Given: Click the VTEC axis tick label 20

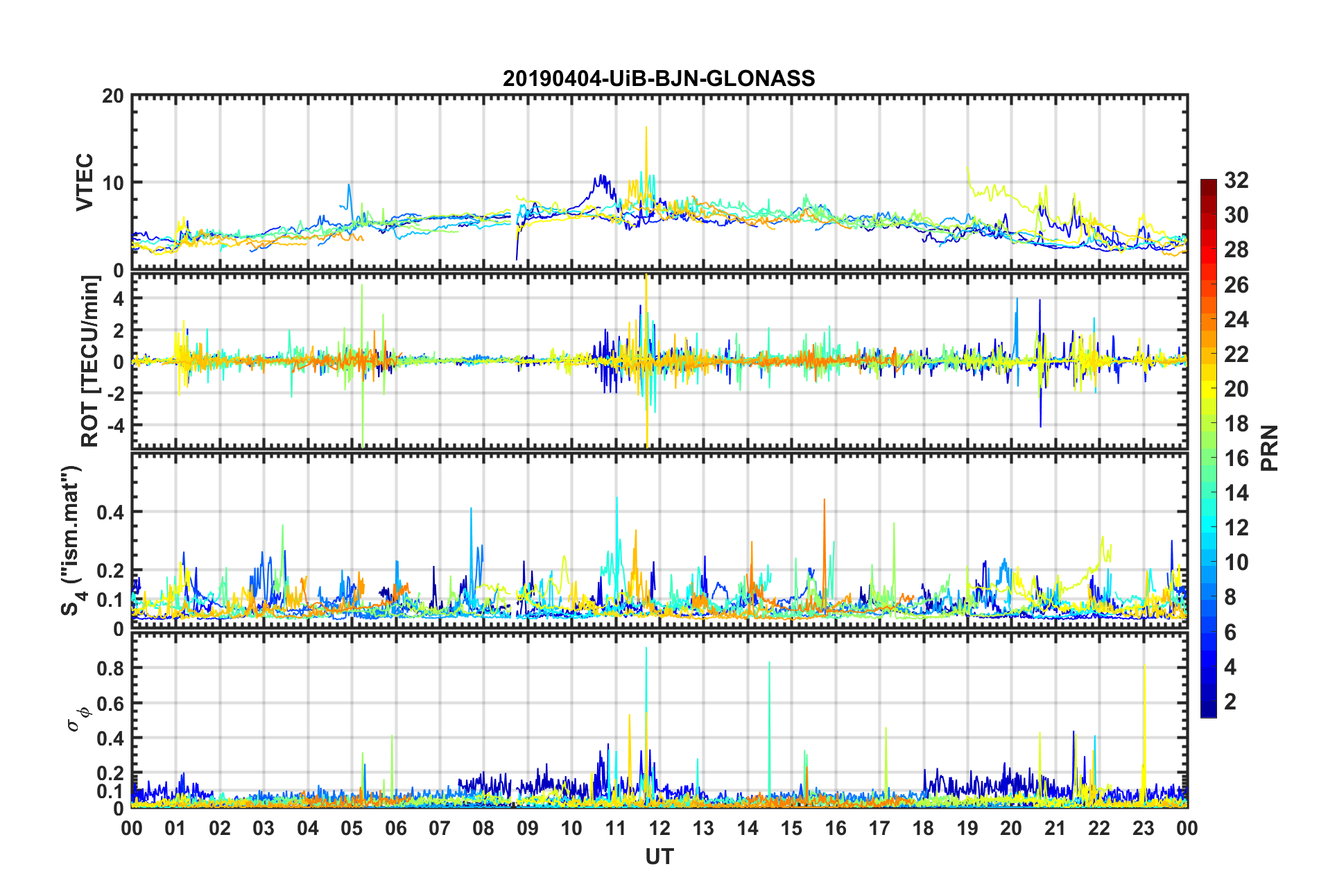Looking at the screenshot, I should [x=113, y=96].
